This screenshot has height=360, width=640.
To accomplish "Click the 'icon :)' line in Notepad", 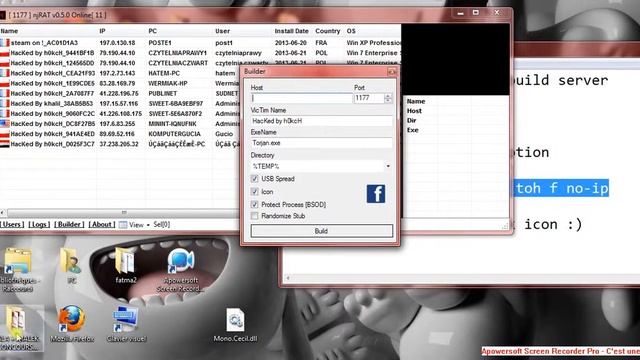I will click(x=553, y=224).
